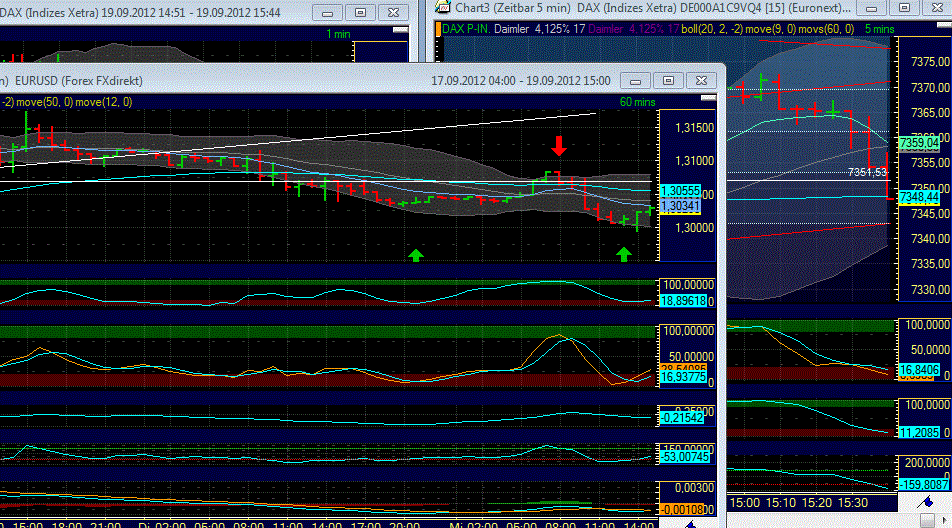Click the horizontal scrollbar thumb under Chart3
The width and height of the screenshot is (952, 528).
click(926, 520)
